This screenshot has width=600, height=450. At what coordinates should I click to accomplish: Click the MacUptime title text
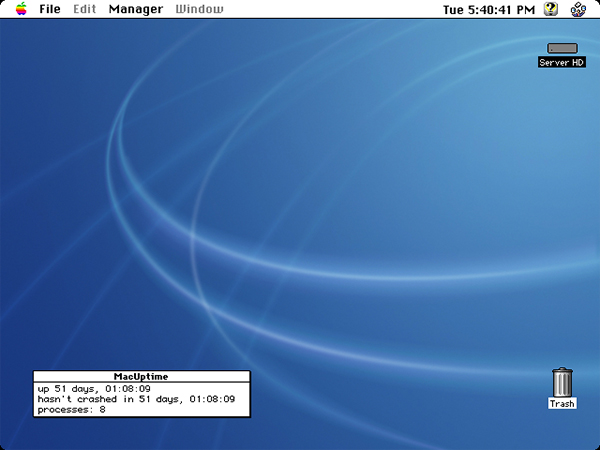tap(141, 376)
